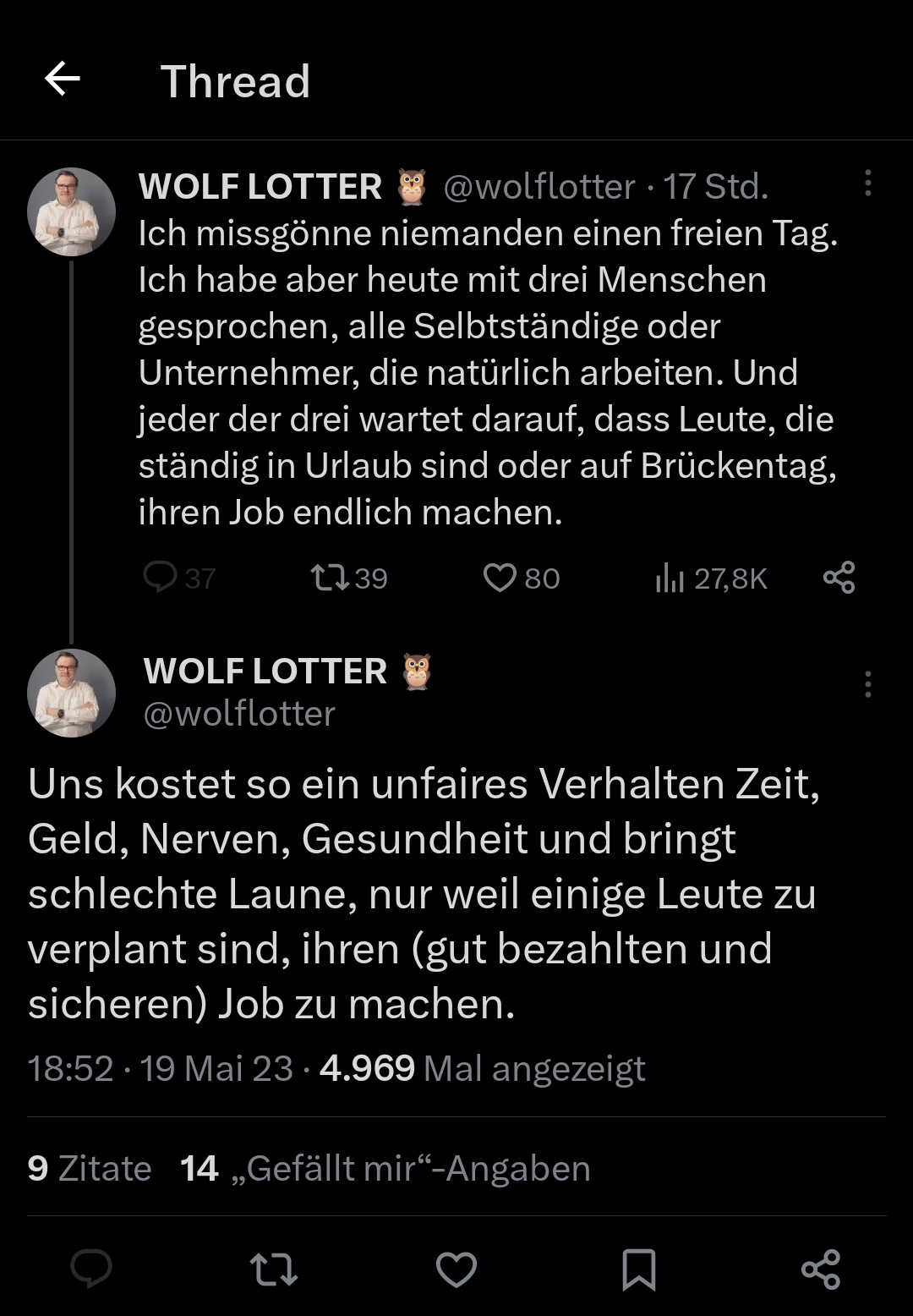Screen dimensions: 913x1316
Task: Retweet the first post with 39 reposts
Action: click(x=330, y=578)
